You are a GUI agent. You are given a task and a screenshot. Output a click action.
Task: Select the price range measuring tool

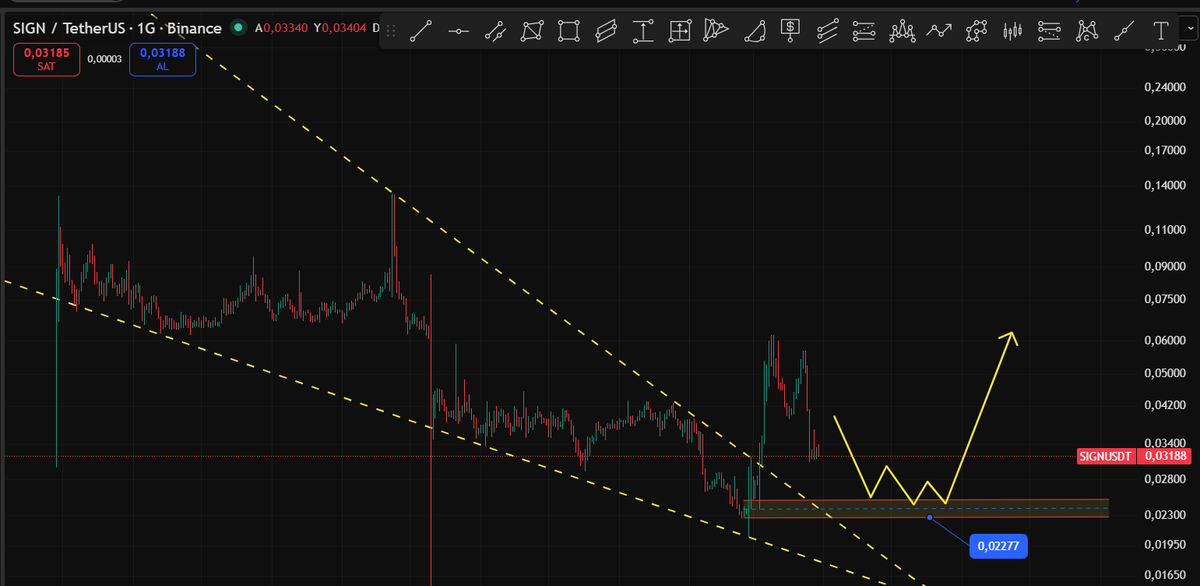[x=643, y=31]
